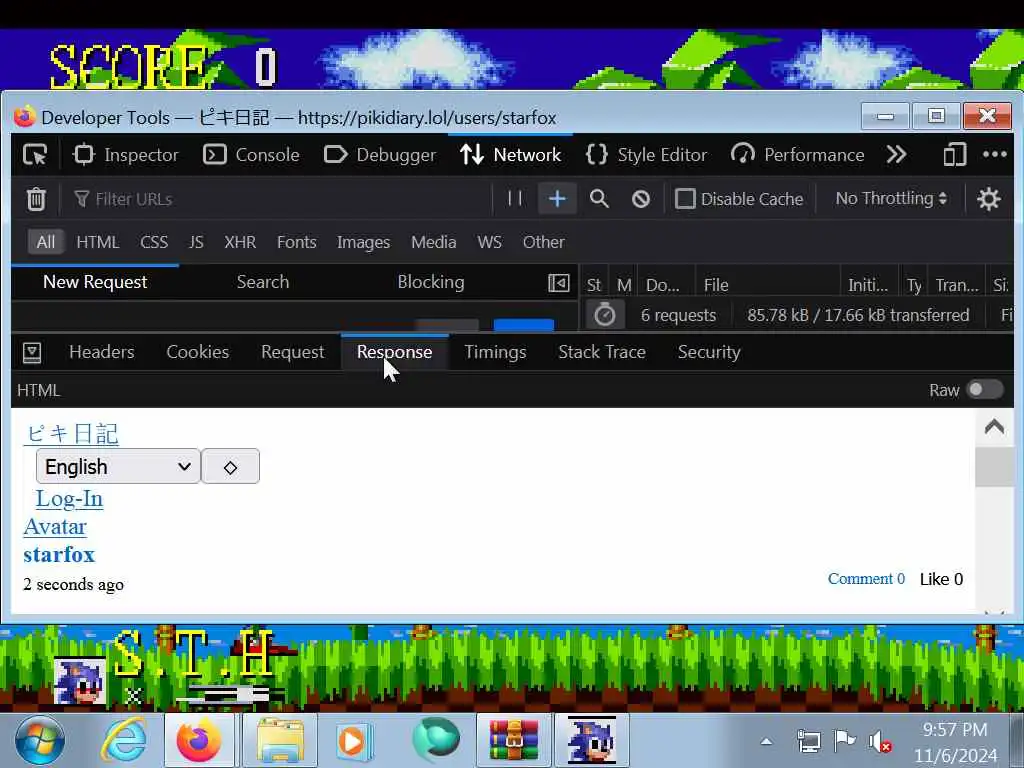Image resolution: width=1024 pixels, height=768 pixels.
Task: Collapse the action pane icon
Action: [x=558, y=283]
